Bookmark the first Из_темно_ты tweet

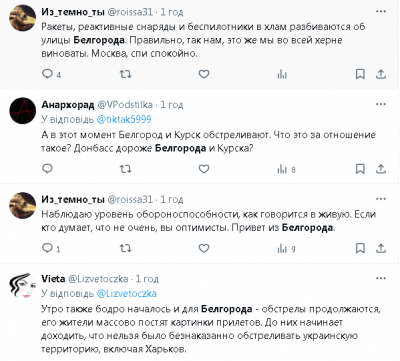pyautogui.click(x=360, y=74)
